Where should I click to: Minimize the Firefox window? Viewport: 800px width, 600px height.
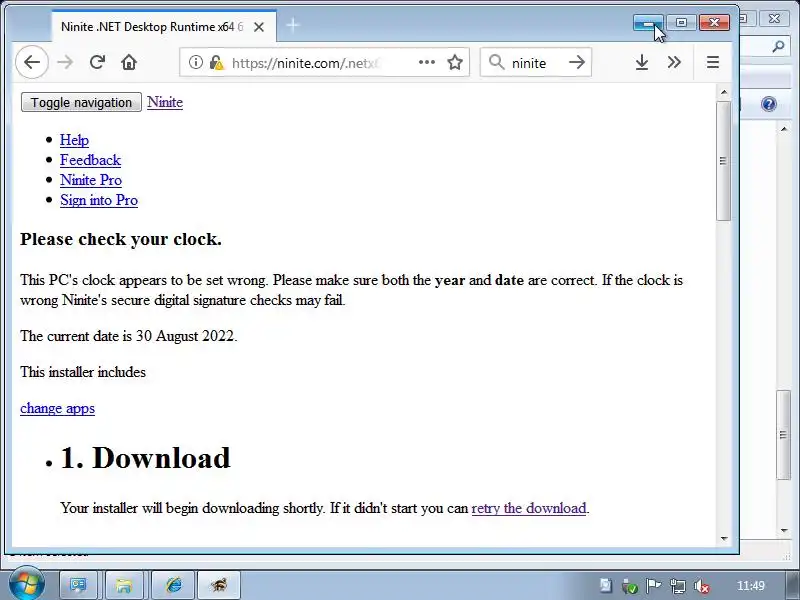click(x=648, y=23)
